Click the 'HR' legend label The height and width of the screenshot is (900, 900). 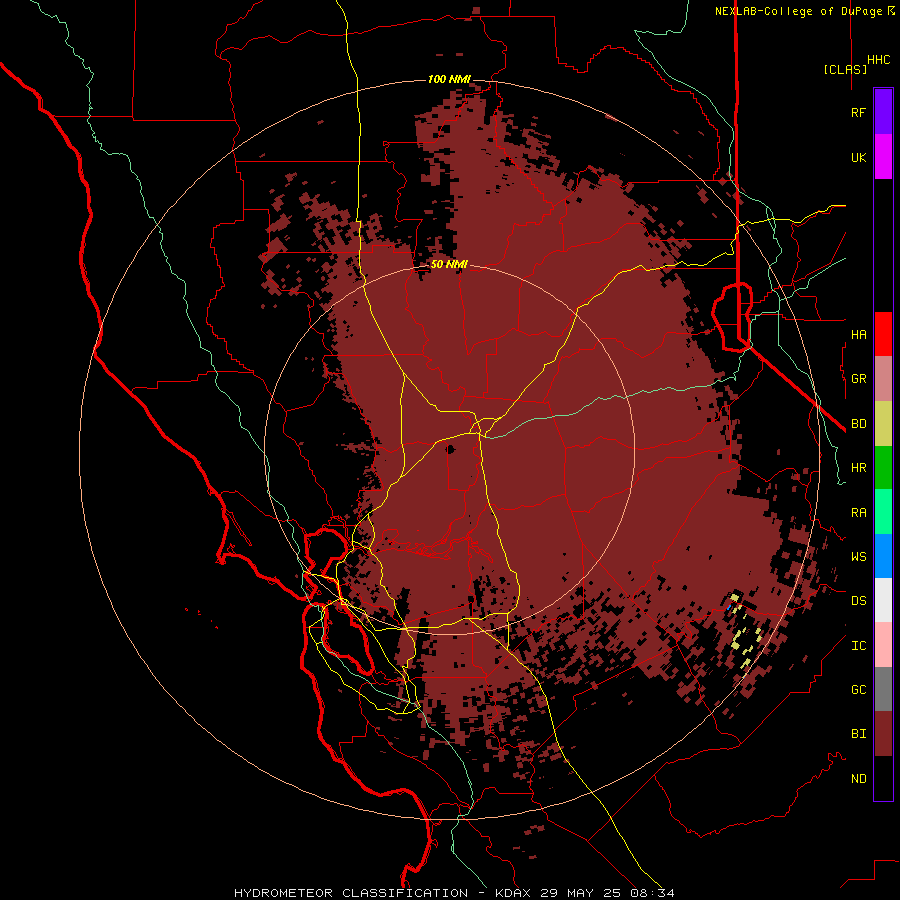[x=858, y=468]
